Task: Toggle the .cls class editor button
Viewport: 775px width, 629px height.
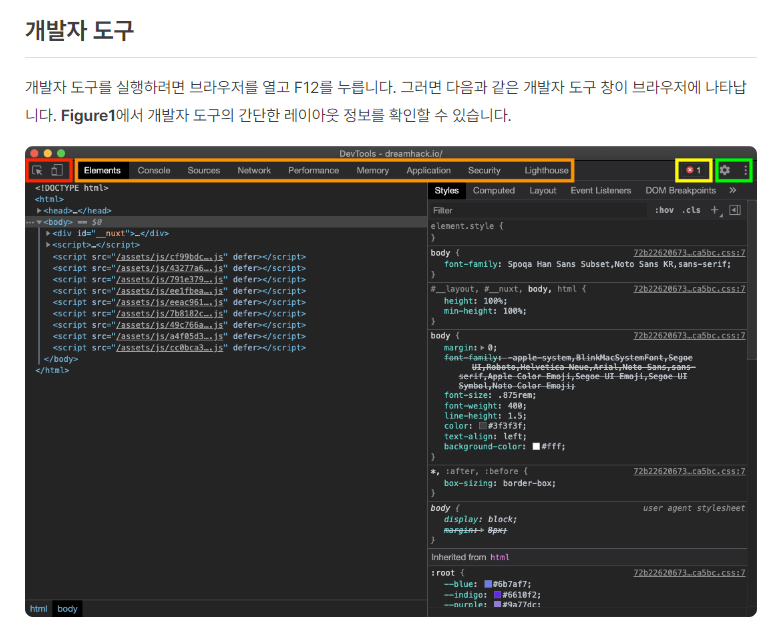Action: tap(691, 210)
